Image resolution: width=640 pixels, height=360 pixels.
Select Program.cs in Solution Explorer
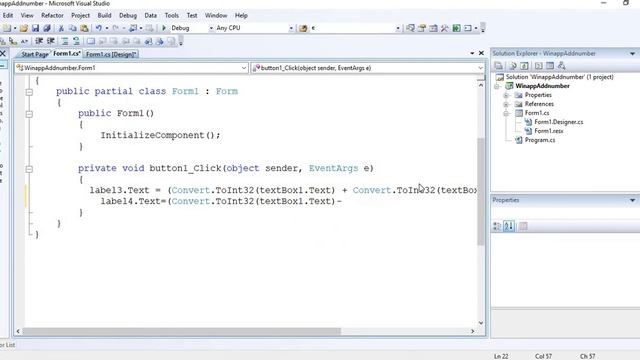pos(540,140)
